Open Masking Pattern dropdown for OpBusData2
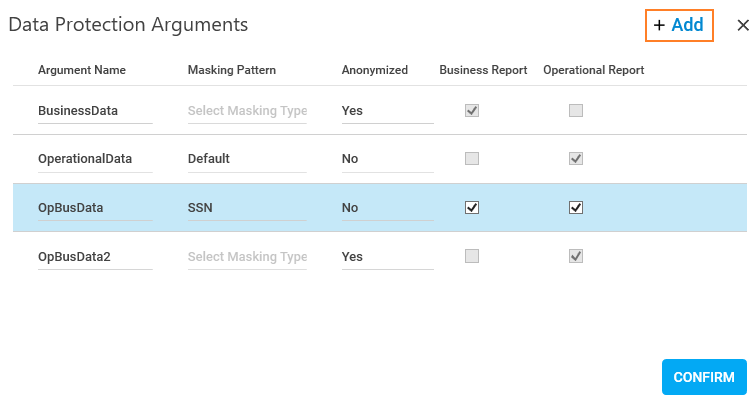The image size is (753, 401). coord(247,257)
